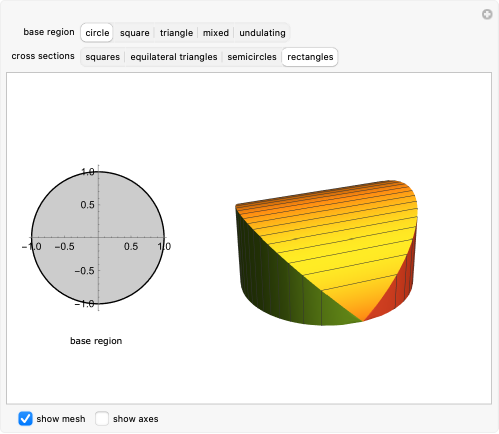Click the 'base region' caption under plot
This screenshot has height=434, width=499.
tap(96, 341)
